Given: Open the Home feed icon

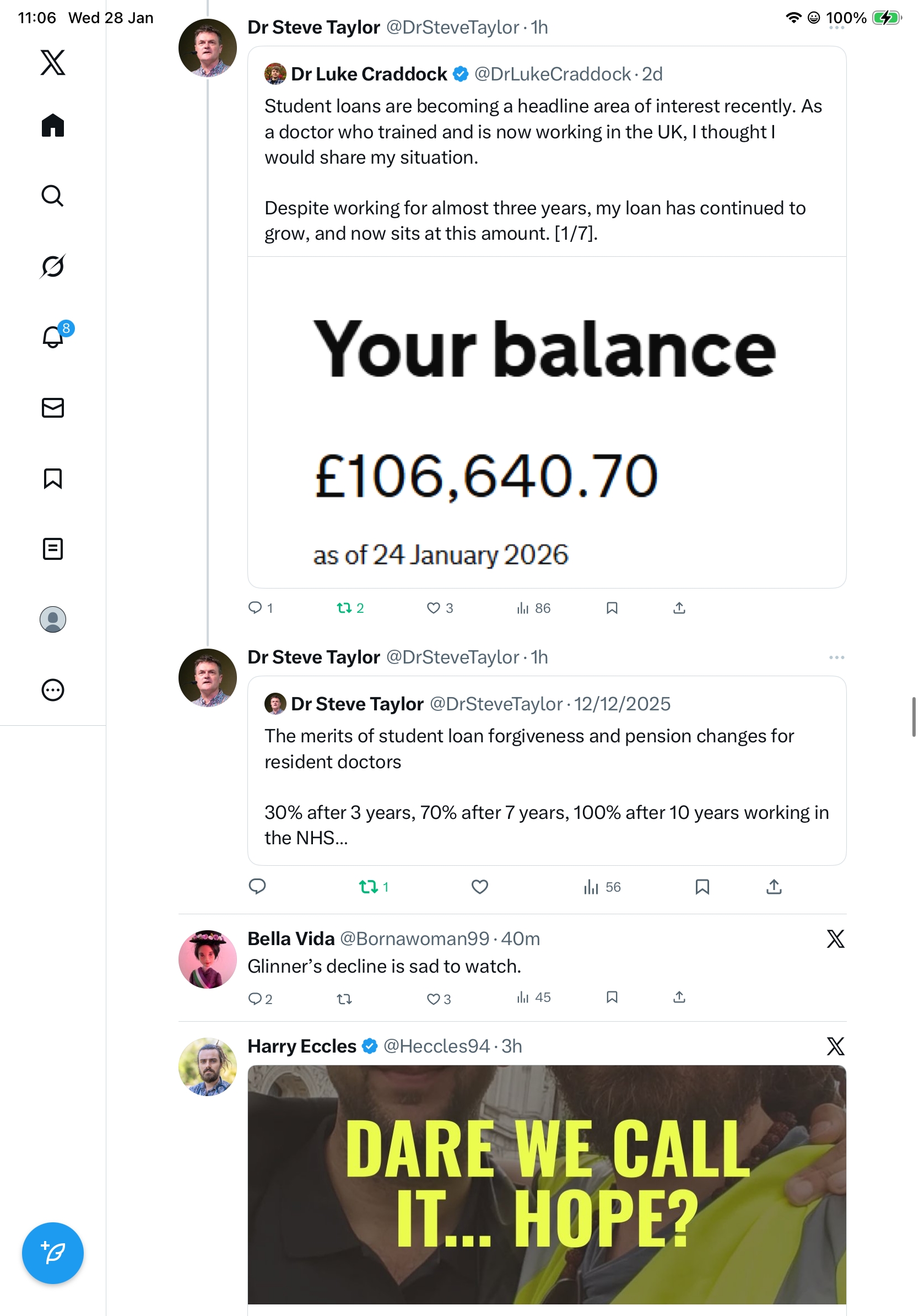Looking at the screenshot, I should (53, 126).
